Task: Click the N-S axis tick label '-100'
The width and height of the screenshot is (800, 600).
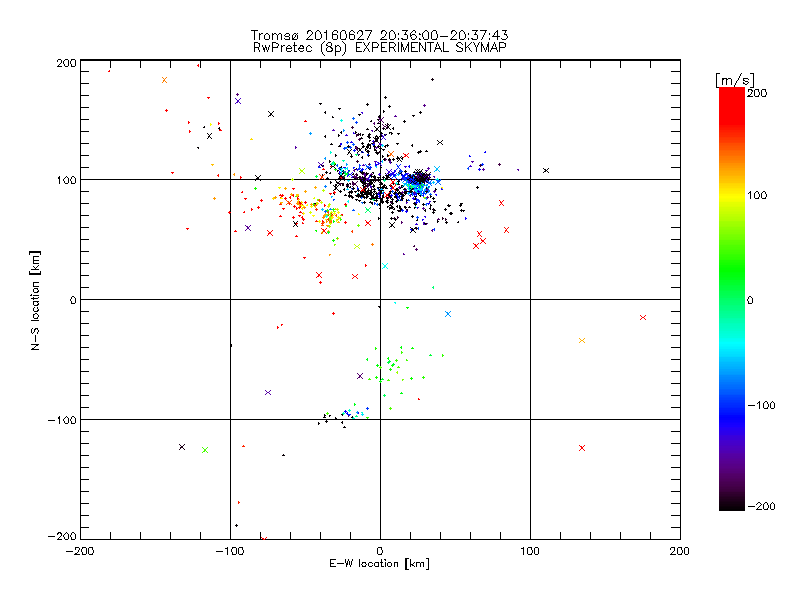Action: point(62,420)
